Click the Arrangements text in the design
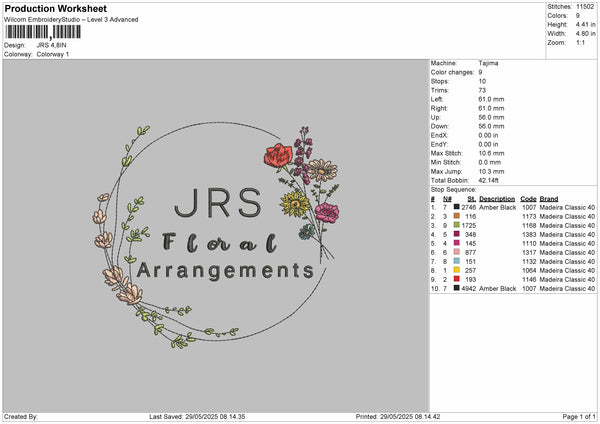This screenshot has height=424, width=600. click(x=225, y=270)
